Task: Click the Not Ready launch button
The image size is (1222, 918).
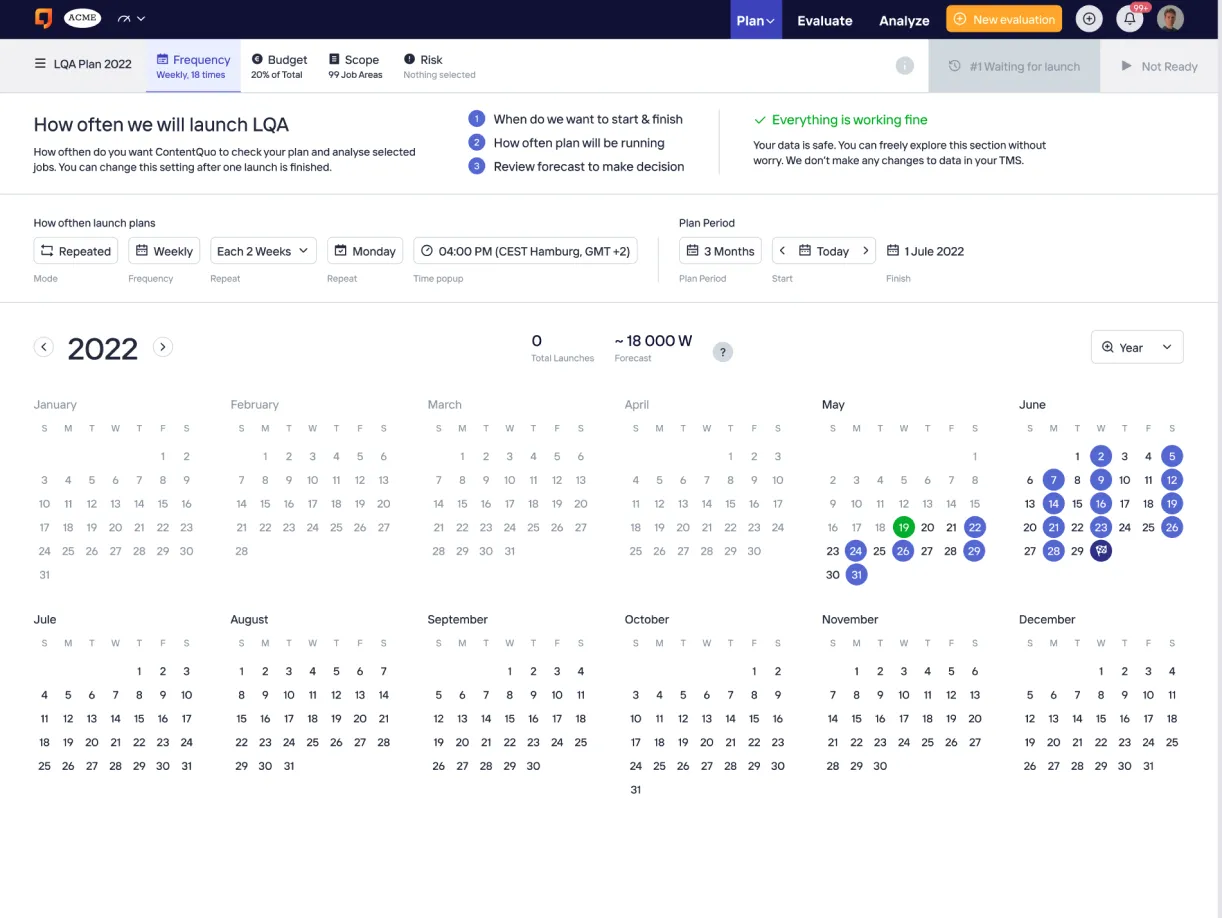Action: [x=1160, y=66]
